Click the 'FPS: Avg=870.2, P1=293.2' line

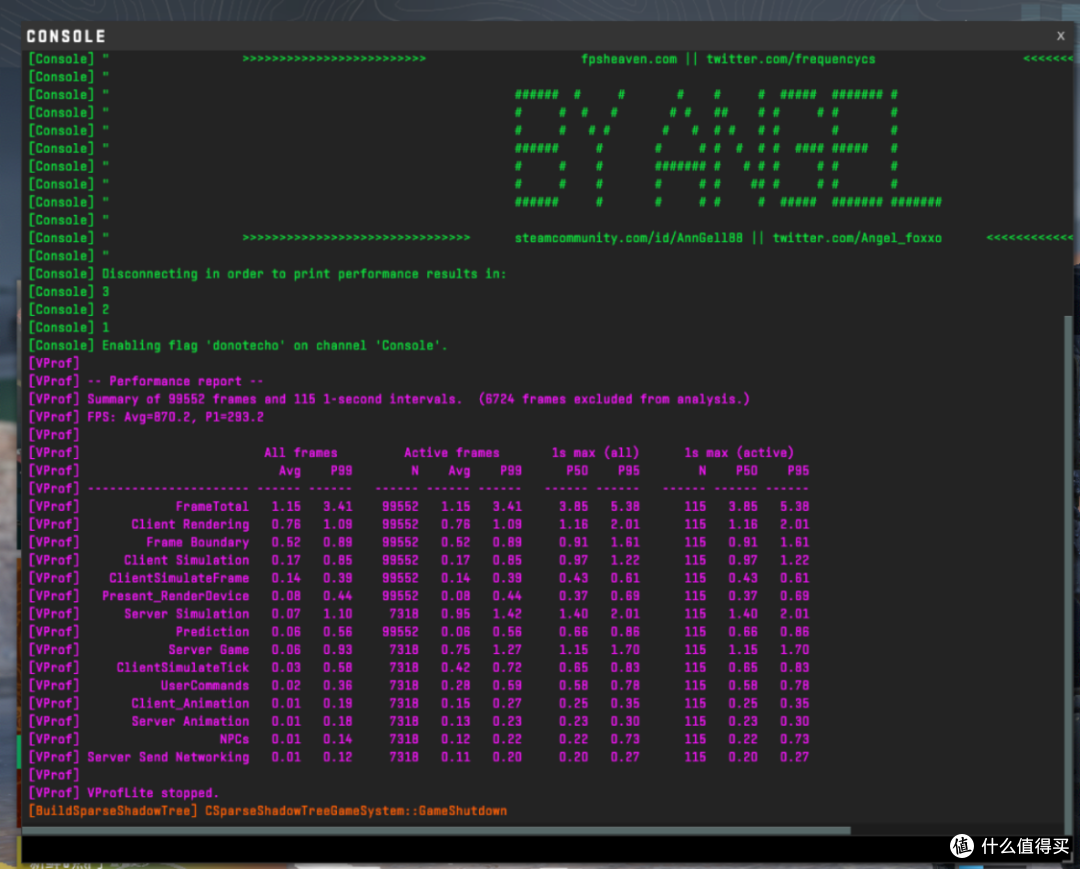coord(175,417)
